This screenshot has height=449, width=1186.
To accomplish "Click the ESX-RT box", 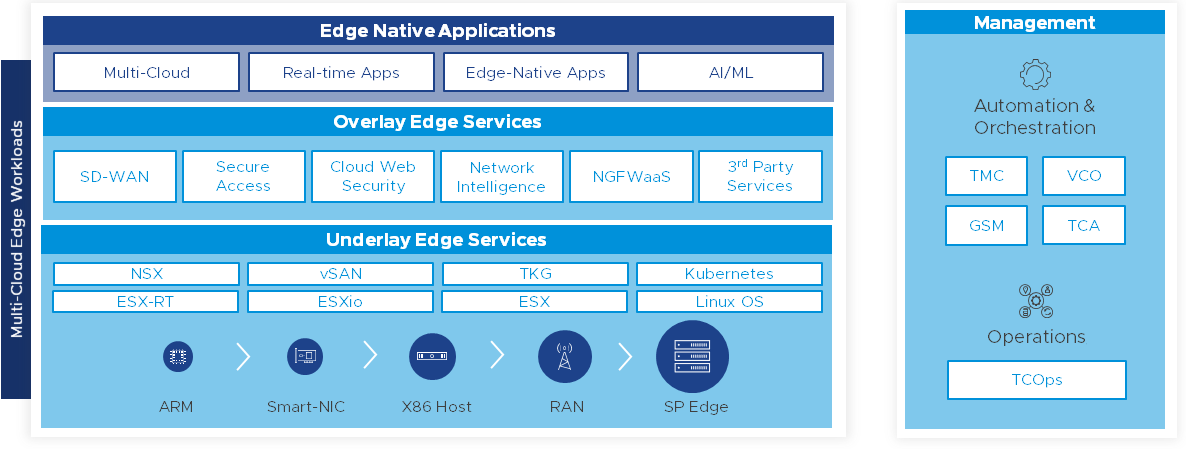I will coord(146,302).
